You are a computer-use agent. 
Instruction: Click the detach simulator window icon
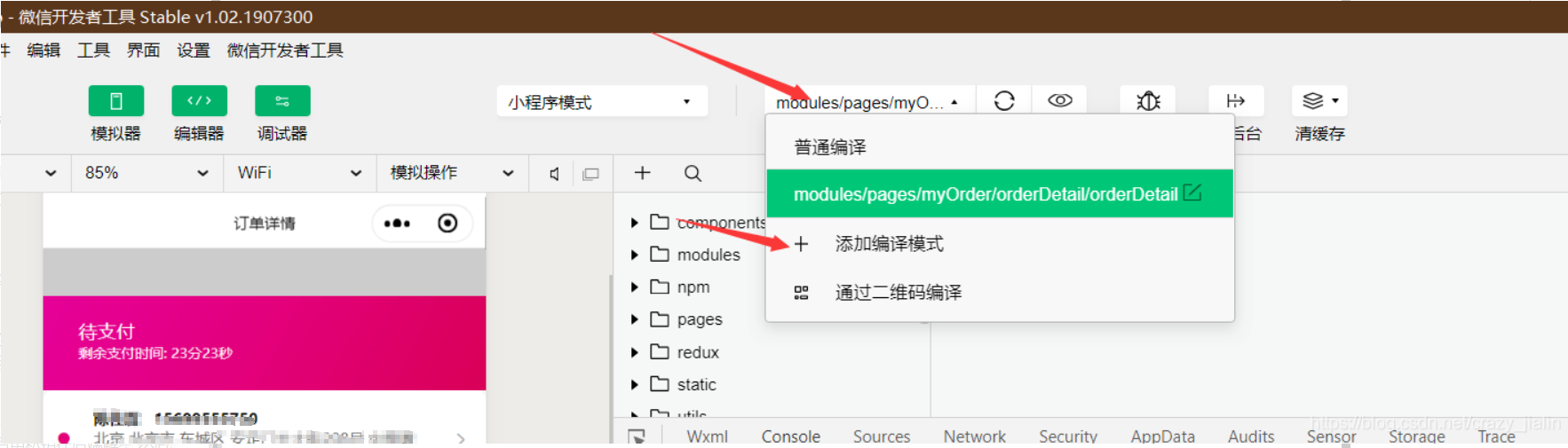click(x=590, y=174)
